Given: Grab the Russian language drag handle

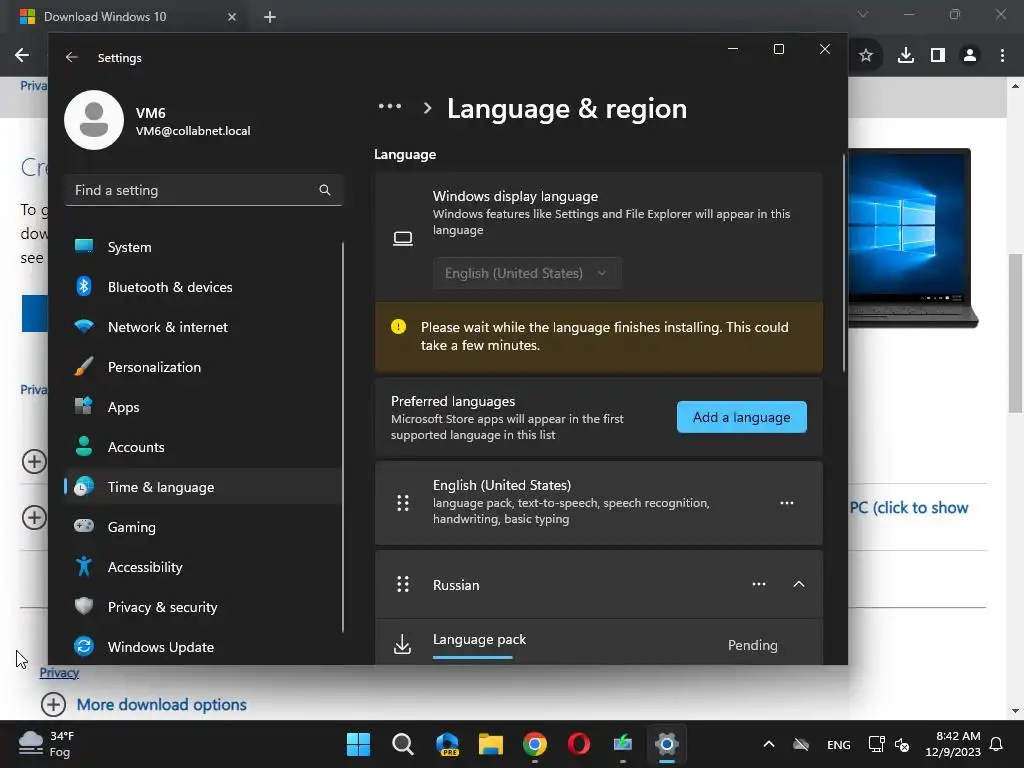Looking at the screenshot, I should tap(403, 584).
